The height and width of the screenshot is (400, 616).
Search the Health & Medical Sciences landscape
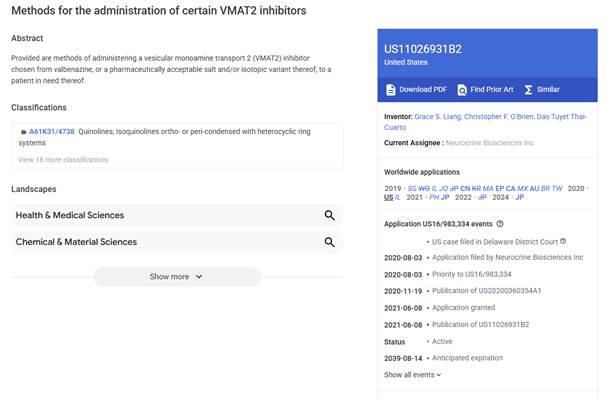(x=329, y=215)
